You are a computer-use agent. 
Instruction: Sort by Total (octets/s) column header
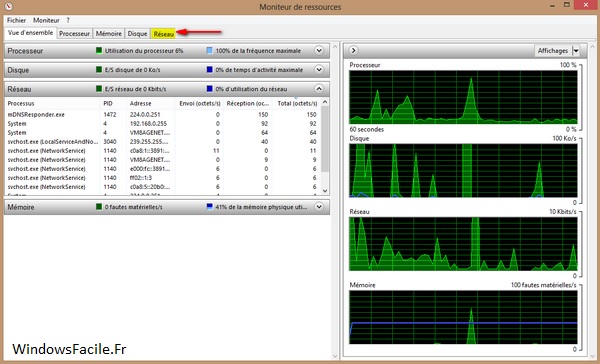297,103
